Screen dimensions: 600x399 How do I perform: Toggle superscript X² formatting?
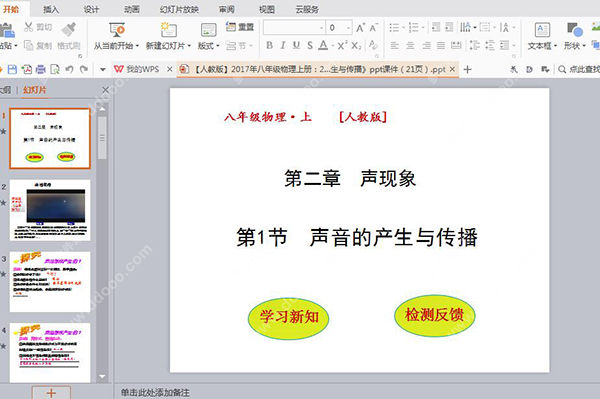pyautogui.click(x=342, y=45)
